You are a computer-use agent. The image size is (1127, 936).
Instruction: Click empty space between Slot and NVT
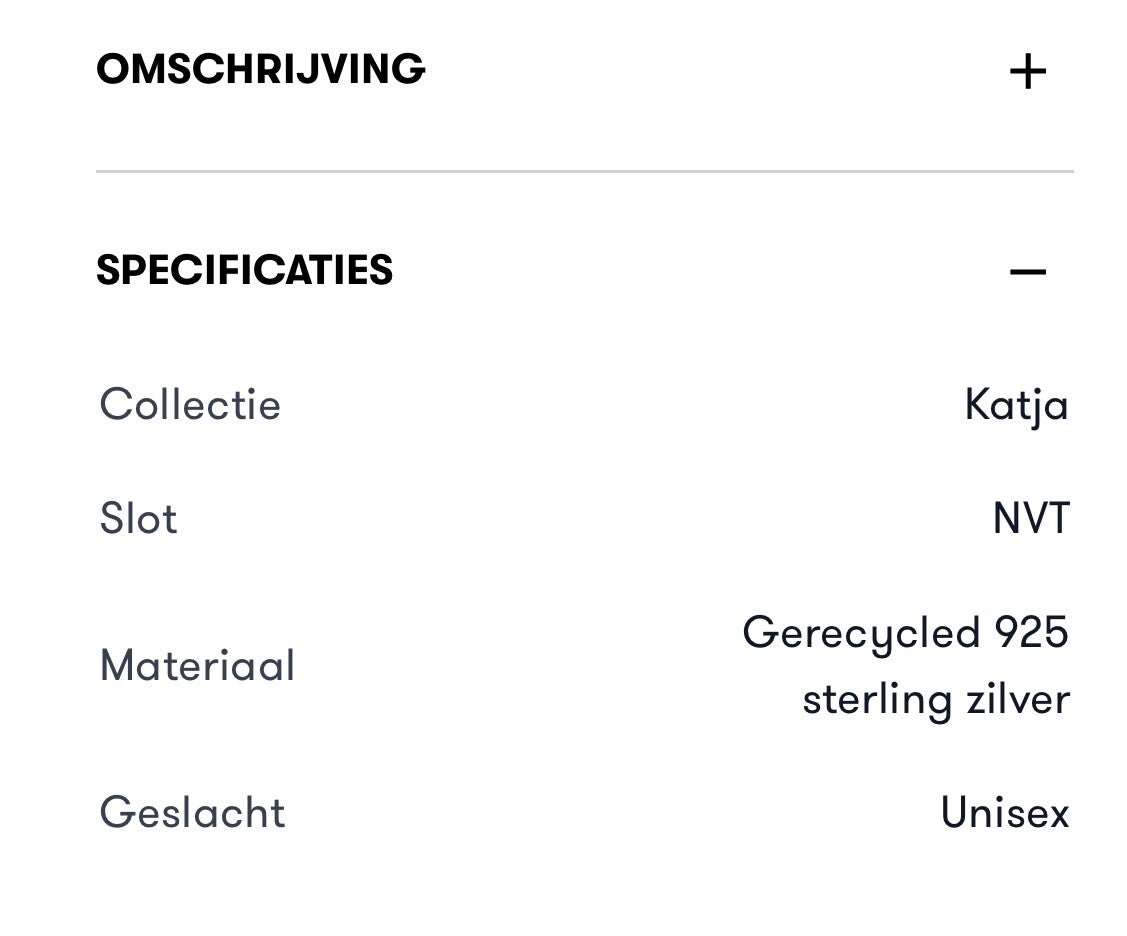coord(580,519)
